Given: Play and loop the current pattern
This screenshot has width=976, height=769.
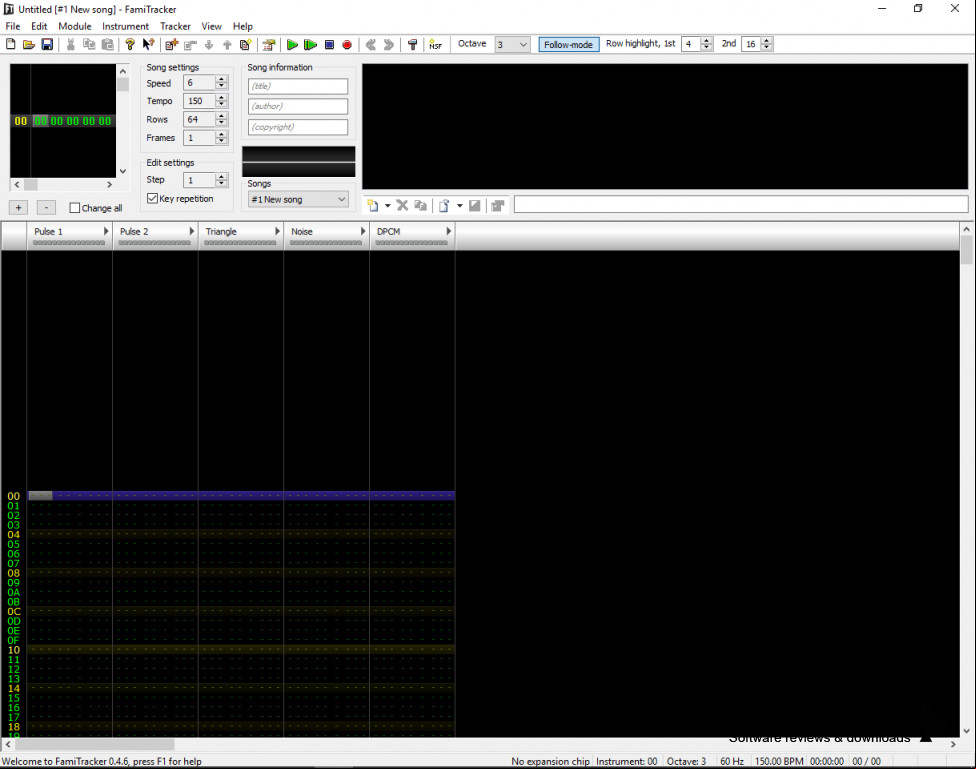Looking at the screenshot, I should point(310,44).
